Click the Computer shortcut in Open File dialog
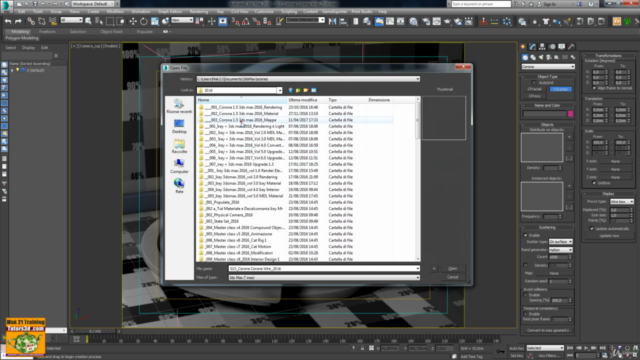This screenshot has height=360, width=640. (x=179, y=166)
